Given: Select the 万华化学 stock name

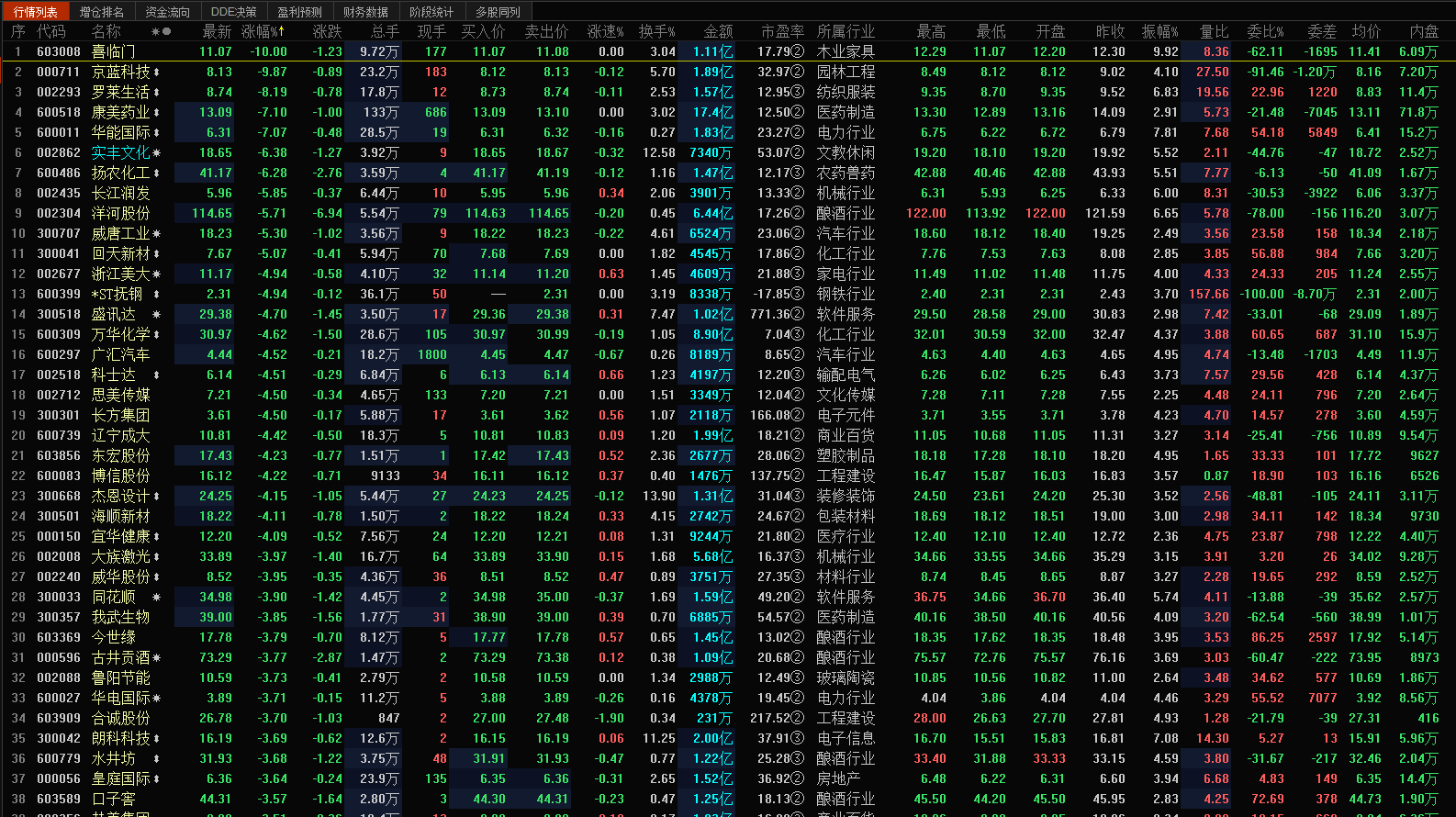Looking at the screenshot, I should pyautogui.click(x=120, y=334).
